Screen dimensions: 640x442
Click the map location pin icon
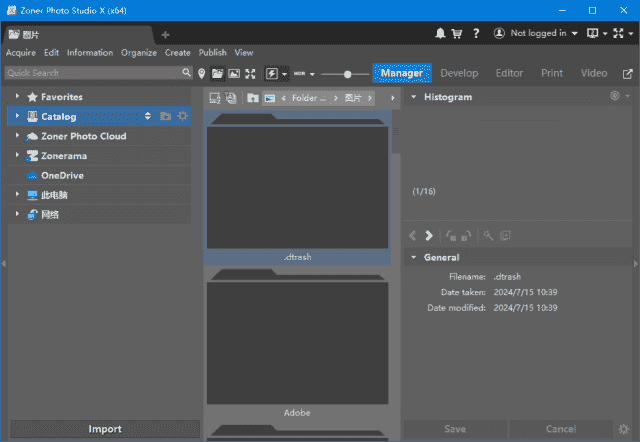point(201,73)
